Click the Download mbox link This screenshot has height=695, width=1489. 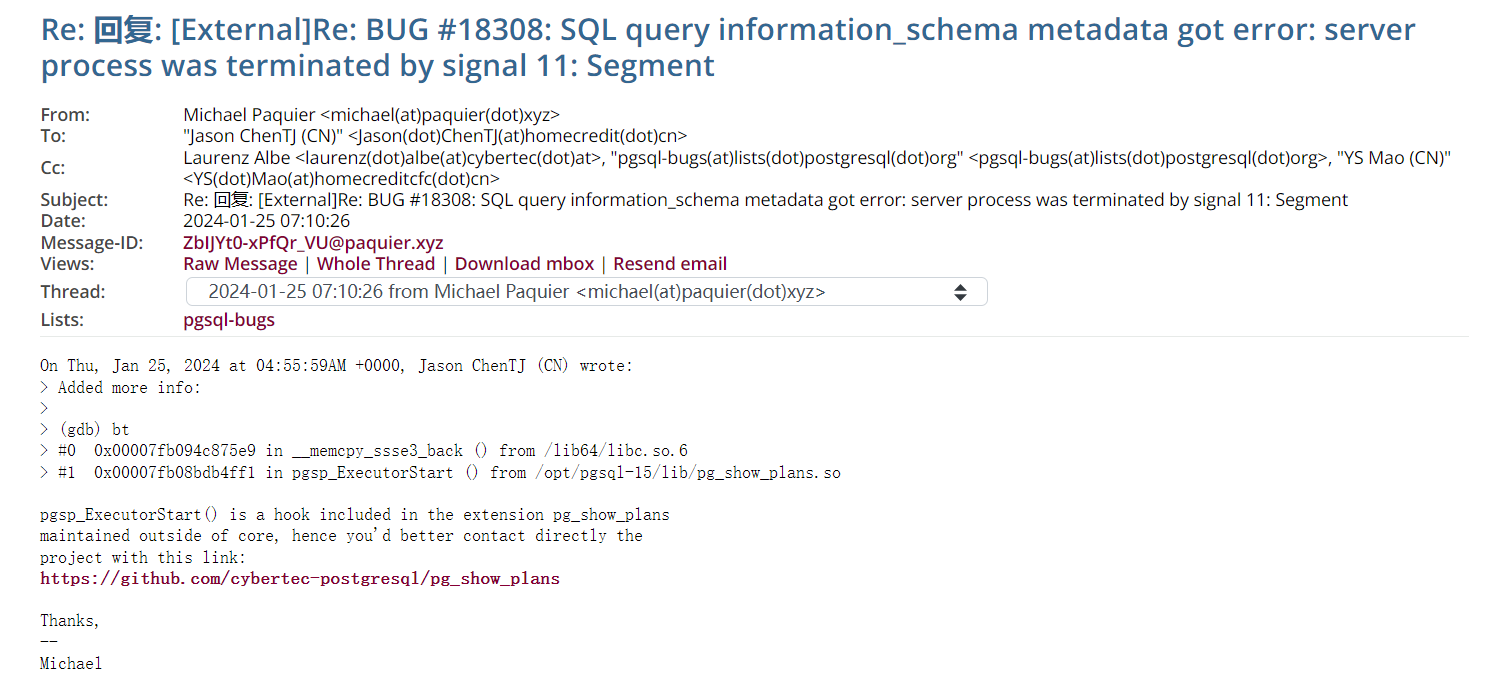click(x=524, y=264)
